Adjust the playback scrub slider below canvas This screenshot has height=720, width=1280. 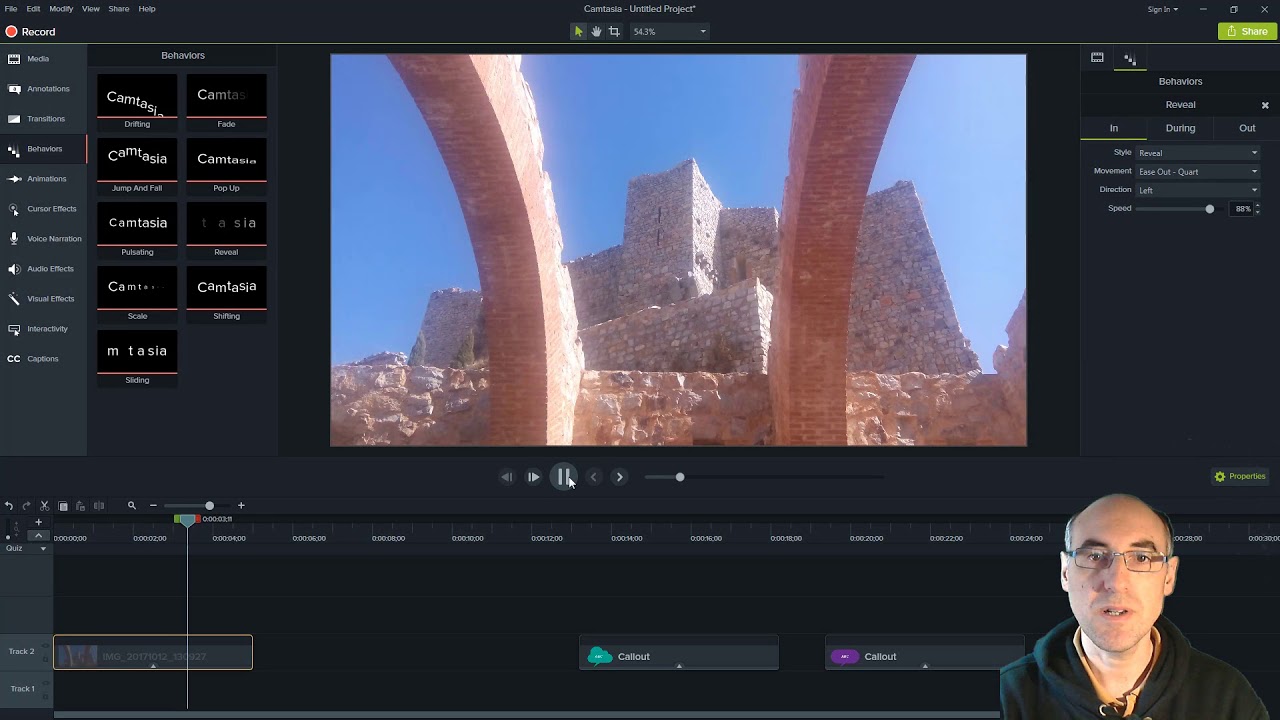coord(680,477)
